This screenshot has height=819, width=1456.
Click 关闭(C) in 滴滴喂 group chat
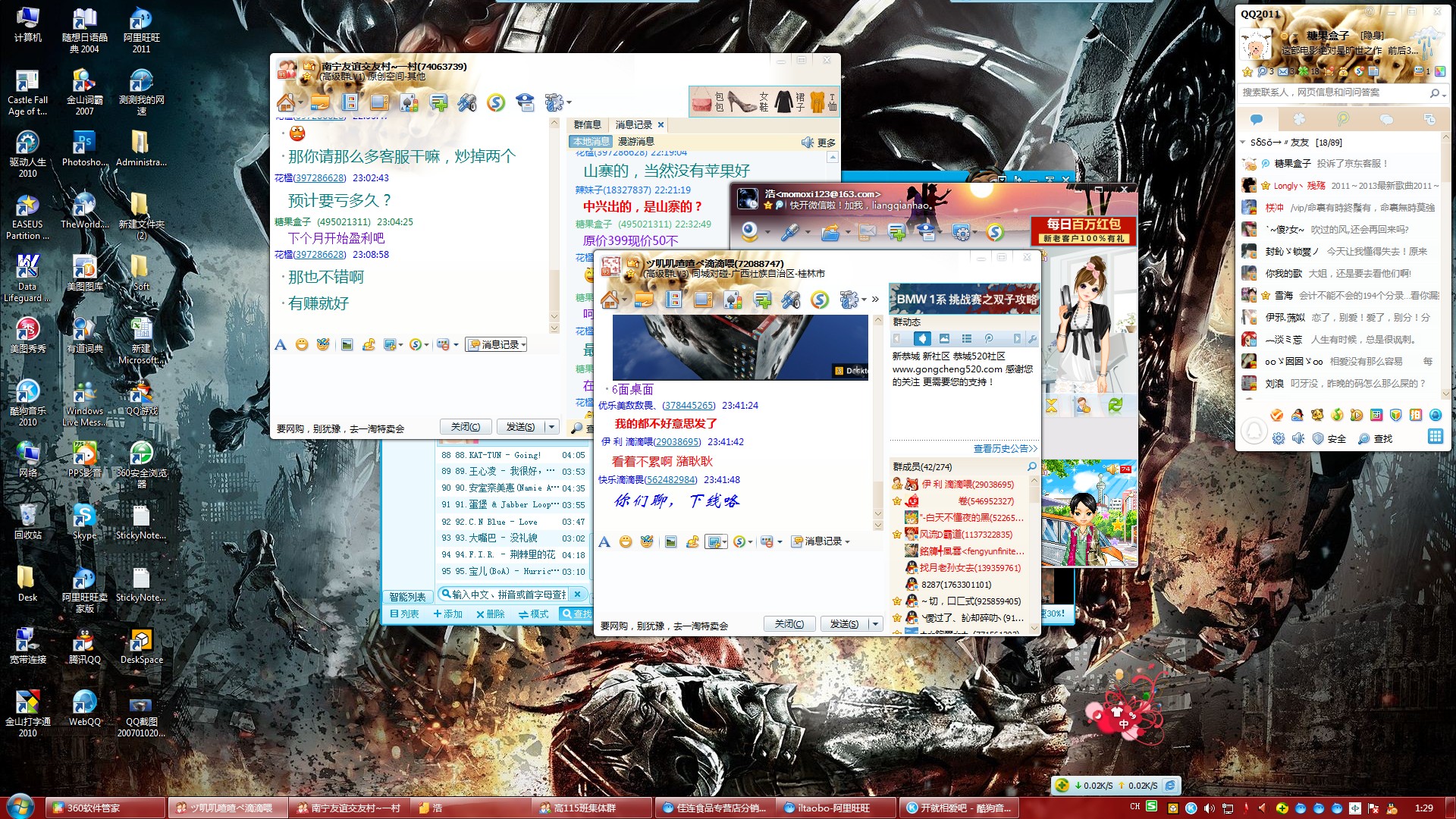tap(789, 624)
